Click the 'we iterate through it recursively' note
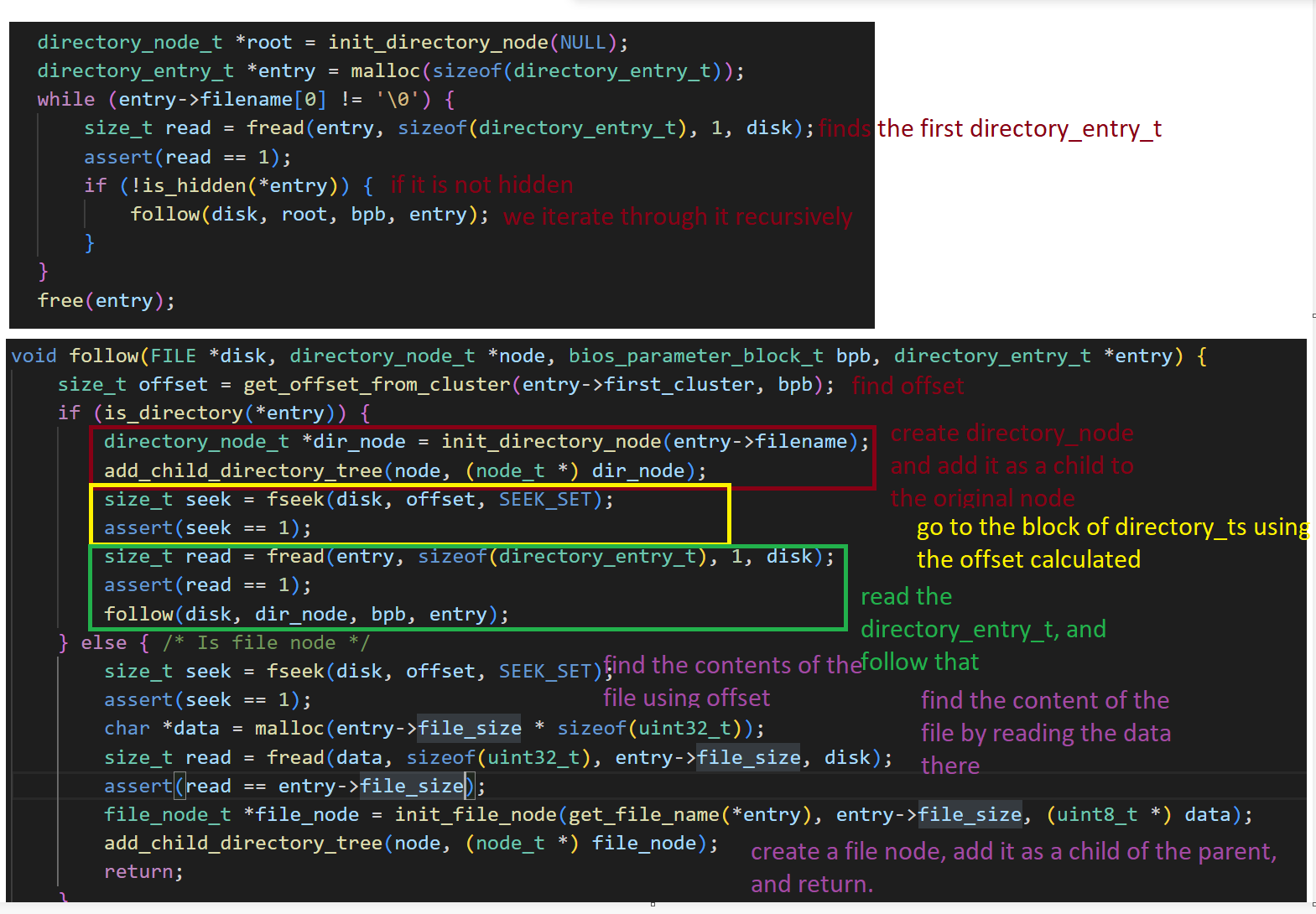 [x=678, y=217]
